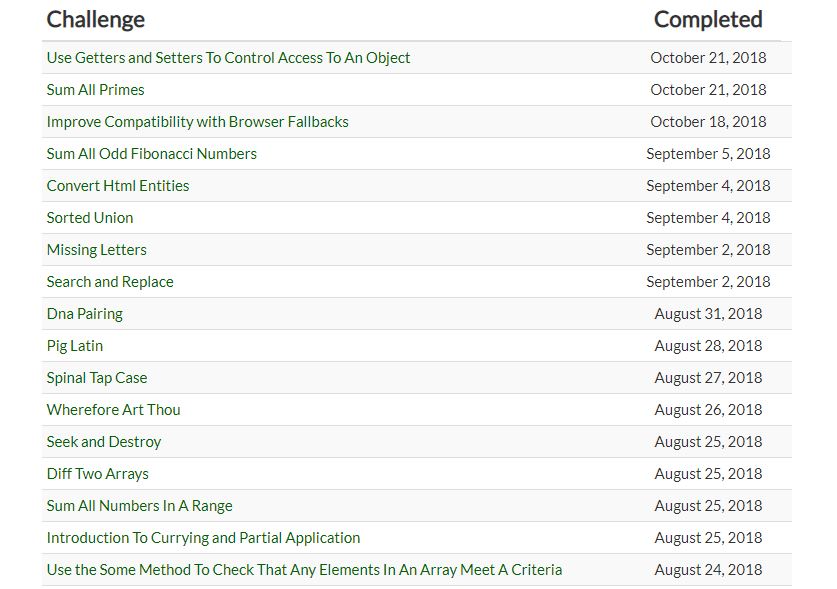Open the Introduction To Currying challenge
This screenshot has height=589, width=837.
202,537
